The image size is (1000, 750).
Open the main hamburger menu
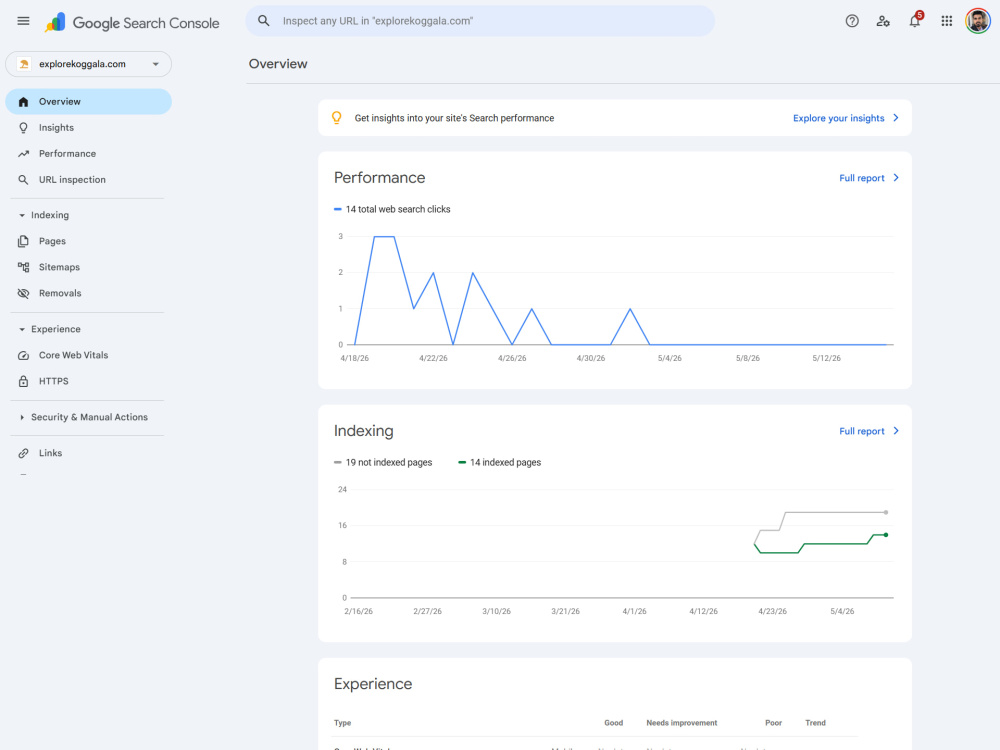point(24,21)
